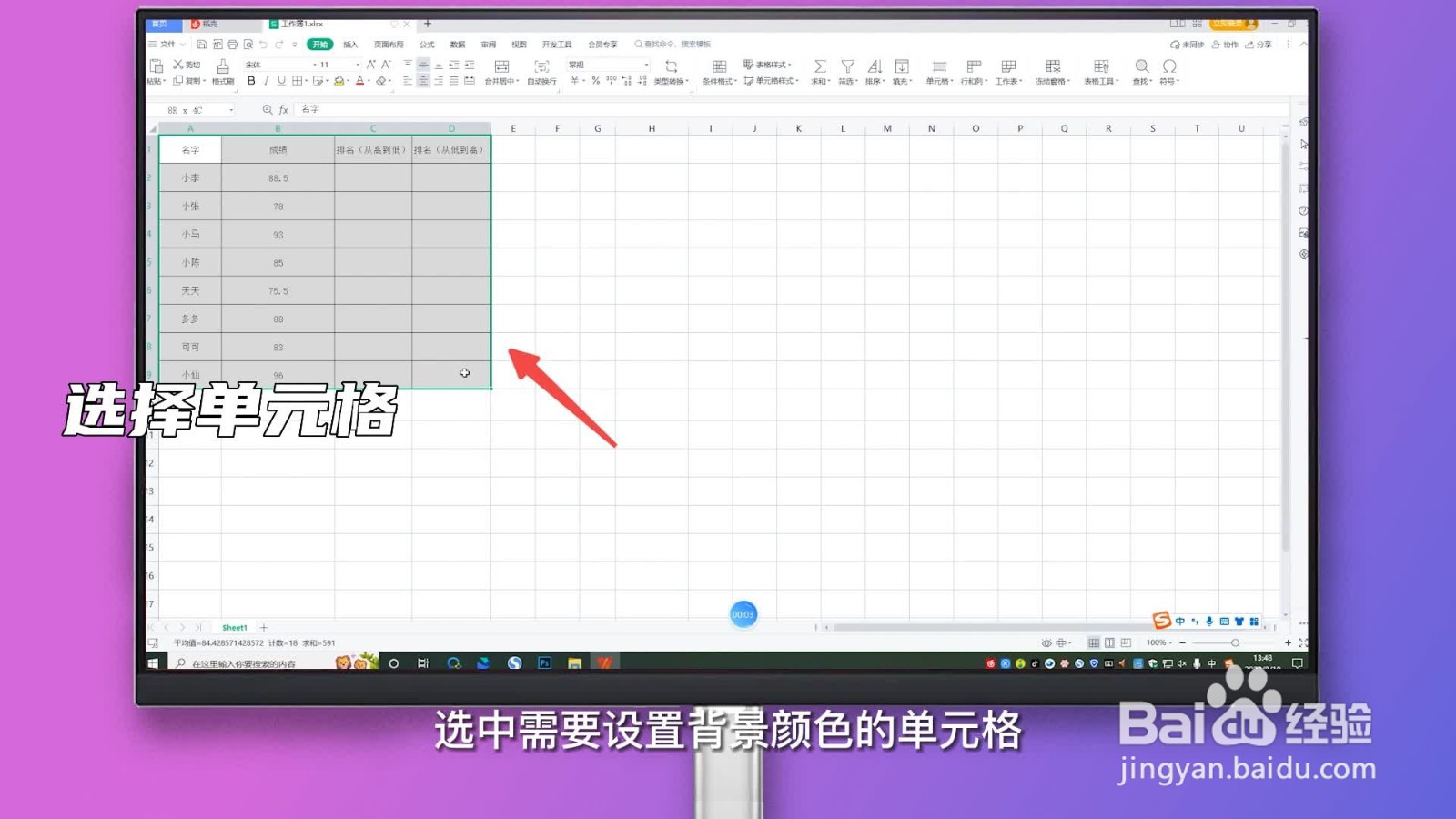Click the Photoshop icon on taskbar
This screenshot has height=819, width=1456.
coord(544,663)
